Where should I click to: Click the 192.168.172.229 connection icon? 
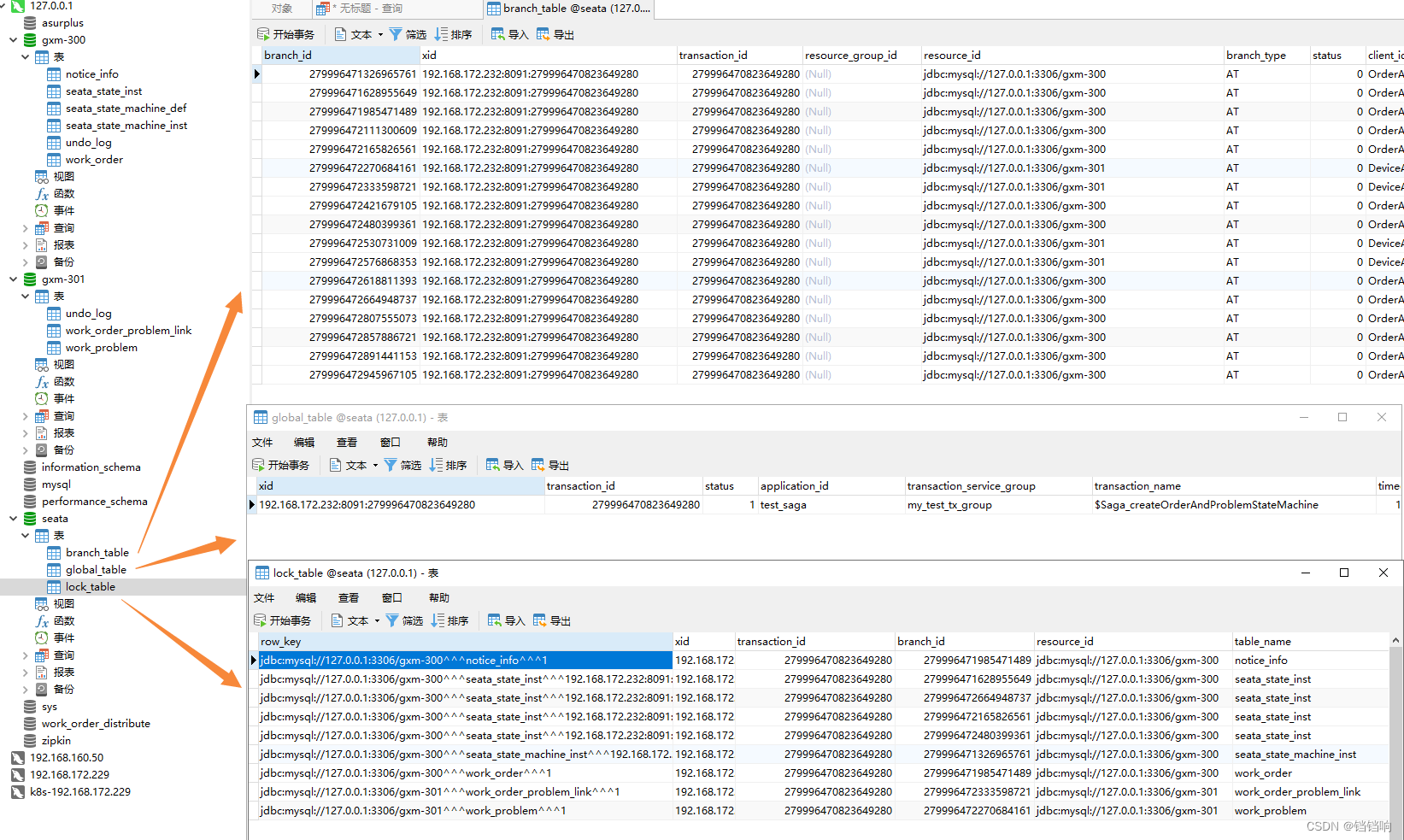[x=18, y=775]
